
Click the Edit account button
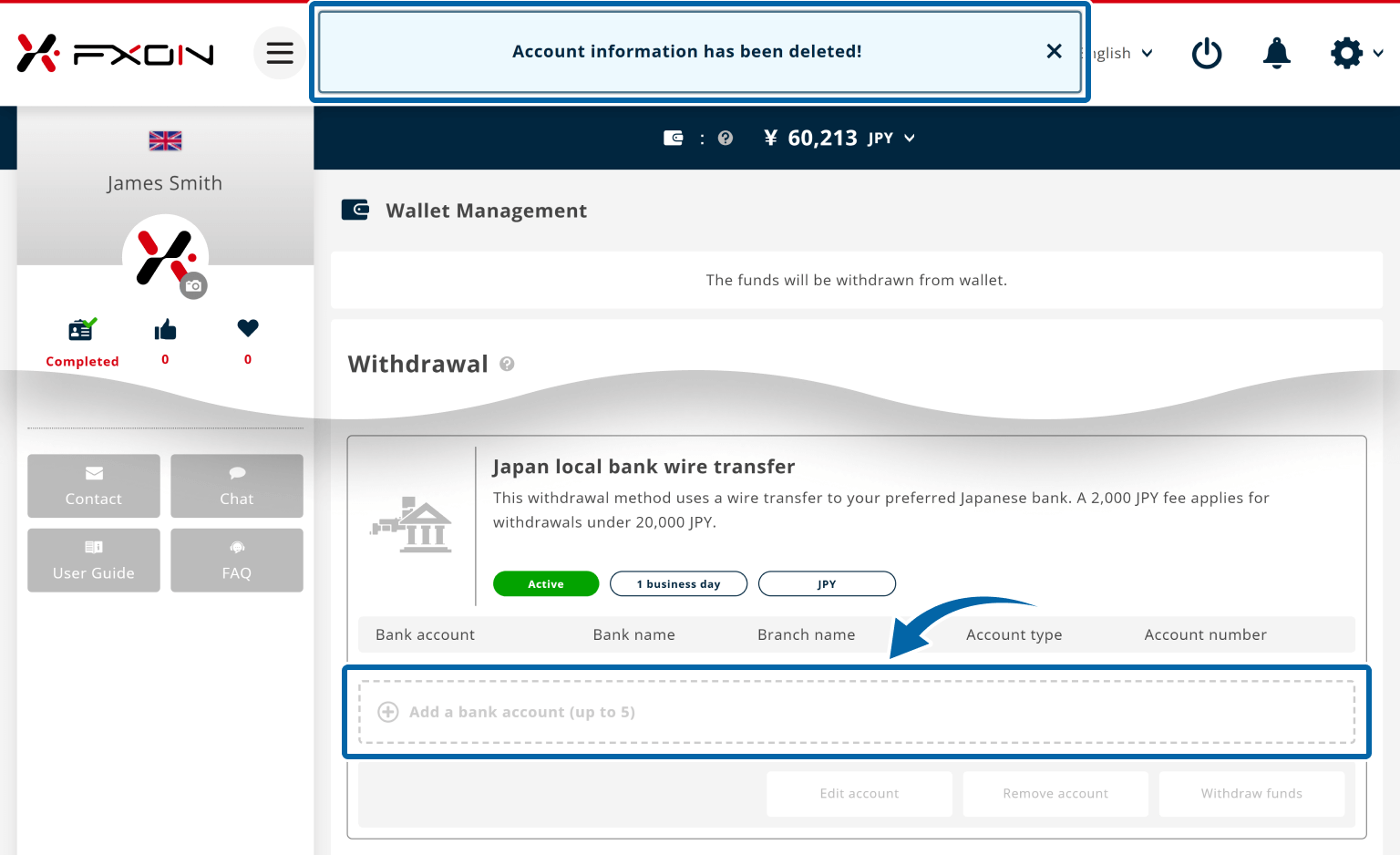coord(860,794)
